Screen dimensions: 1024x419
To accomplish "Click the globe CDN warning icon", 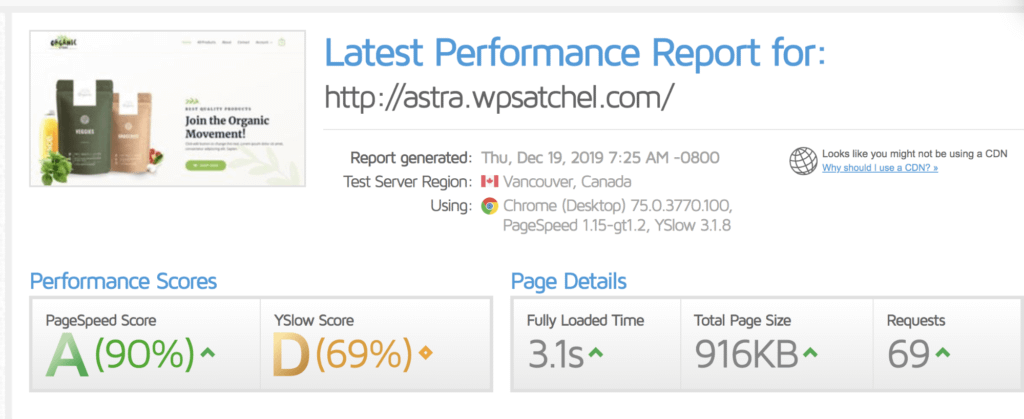I will click(802, 161).
